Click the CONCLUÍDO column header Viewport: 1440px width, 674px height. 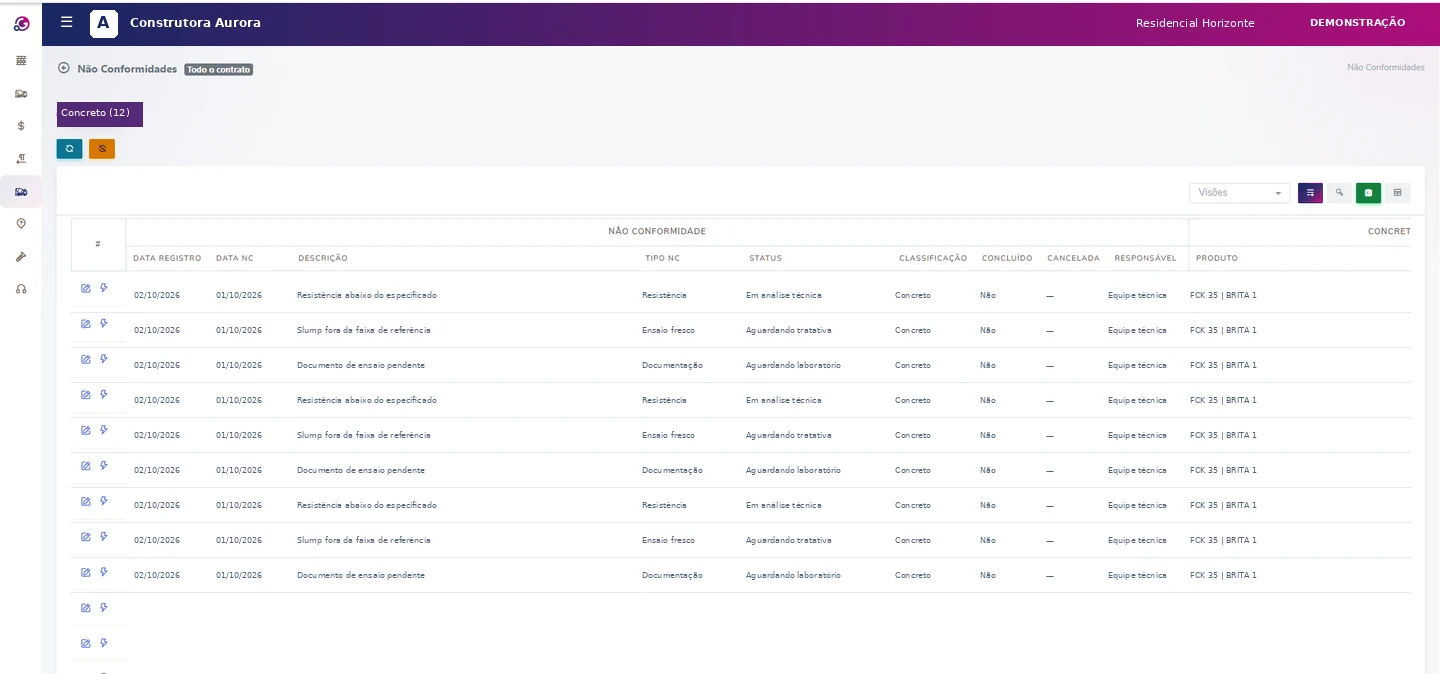(x=1007, y=258)
